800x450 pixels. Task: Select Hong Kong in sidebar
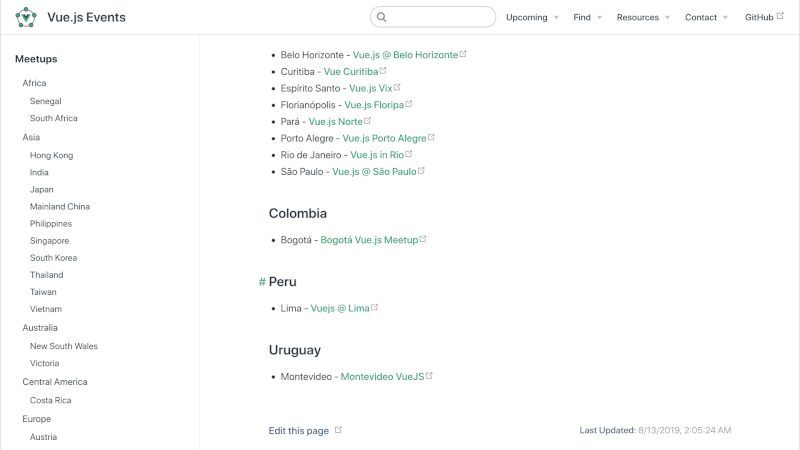pos(51,155)
